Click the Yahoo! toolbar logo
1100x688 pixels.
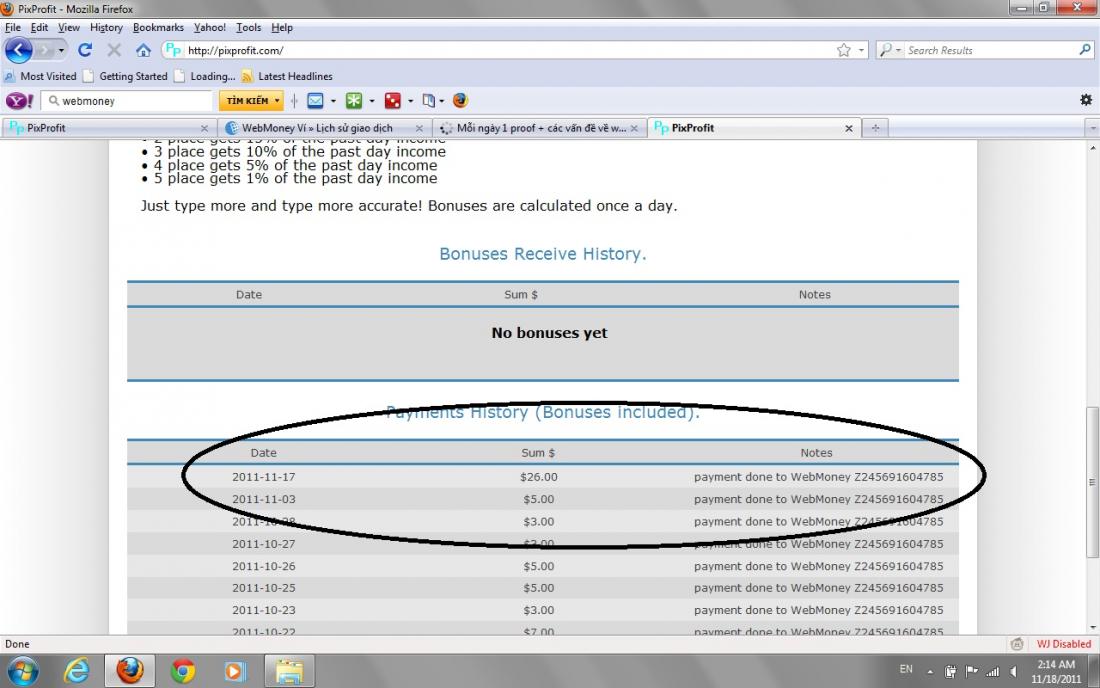tap(20, 101)
